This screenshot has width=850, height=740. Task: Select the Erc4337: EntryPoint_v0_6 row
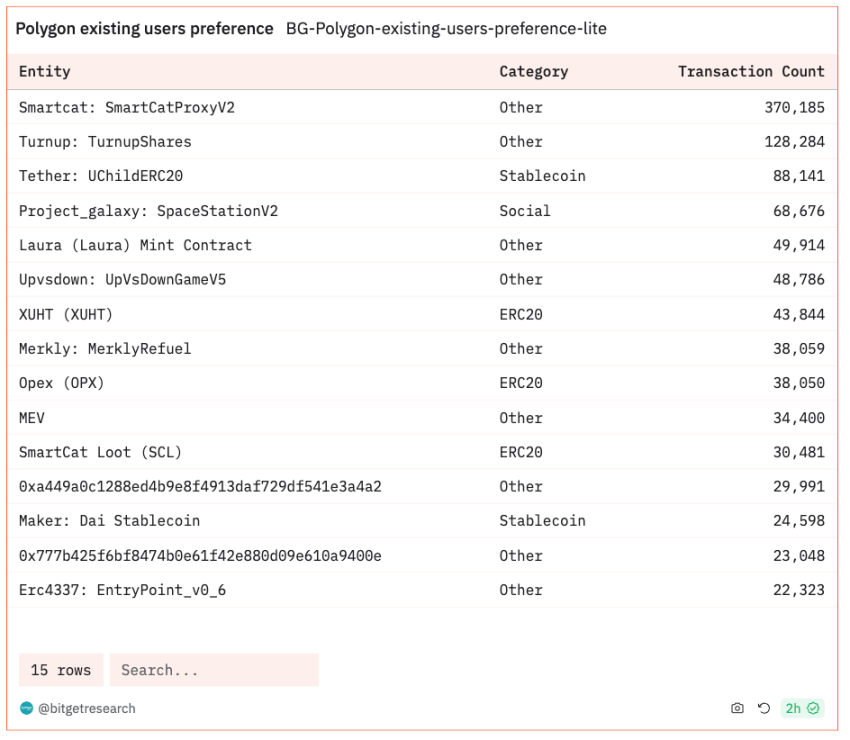tap(422, 590)
